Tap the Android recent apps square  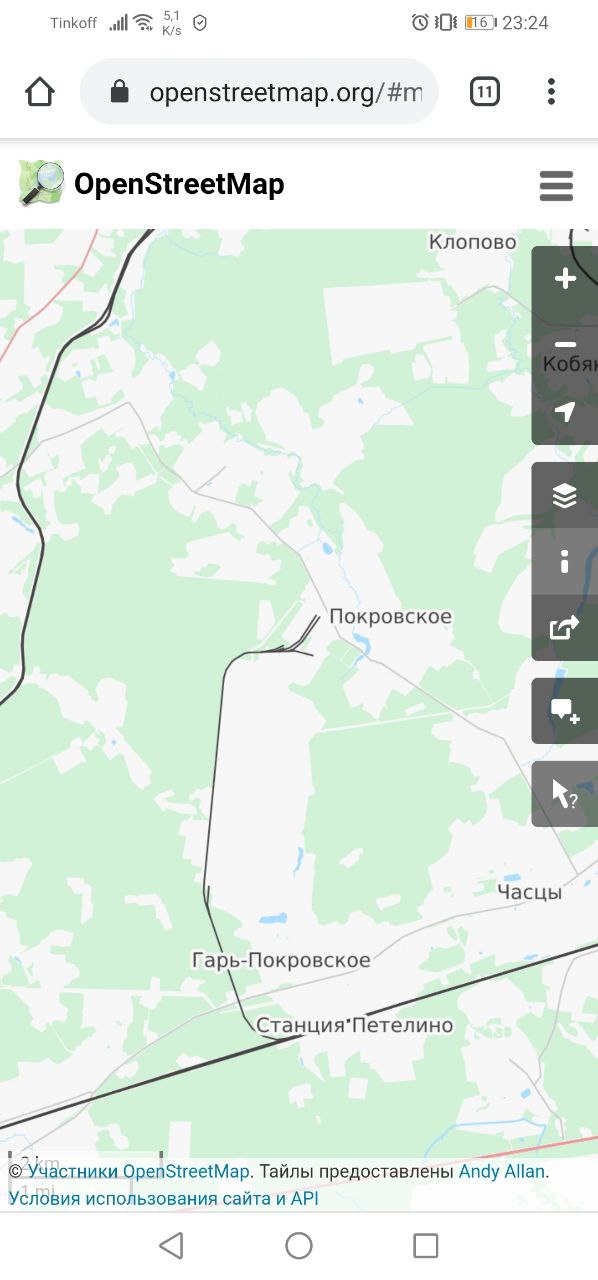point(426,1245)
